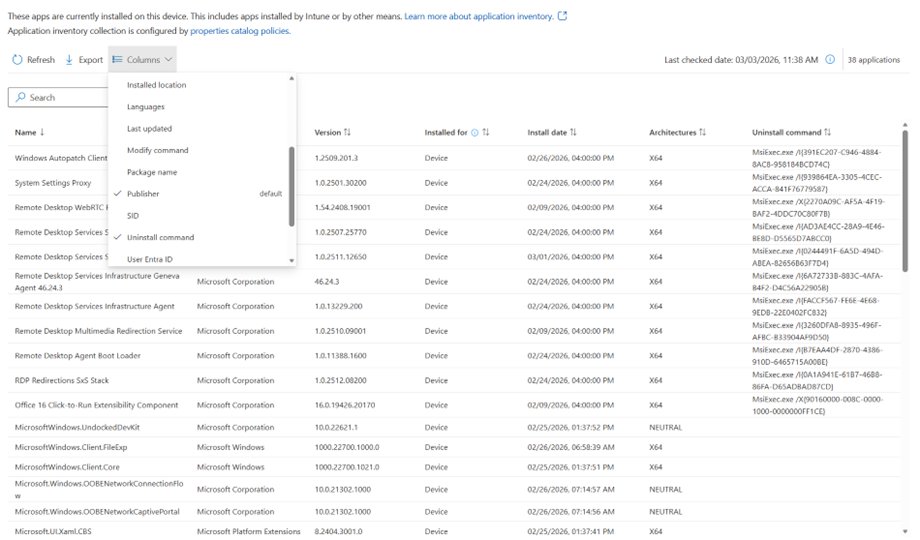
Task: Click info icon beside Installed for header
Action: click(x=475, y=133)
